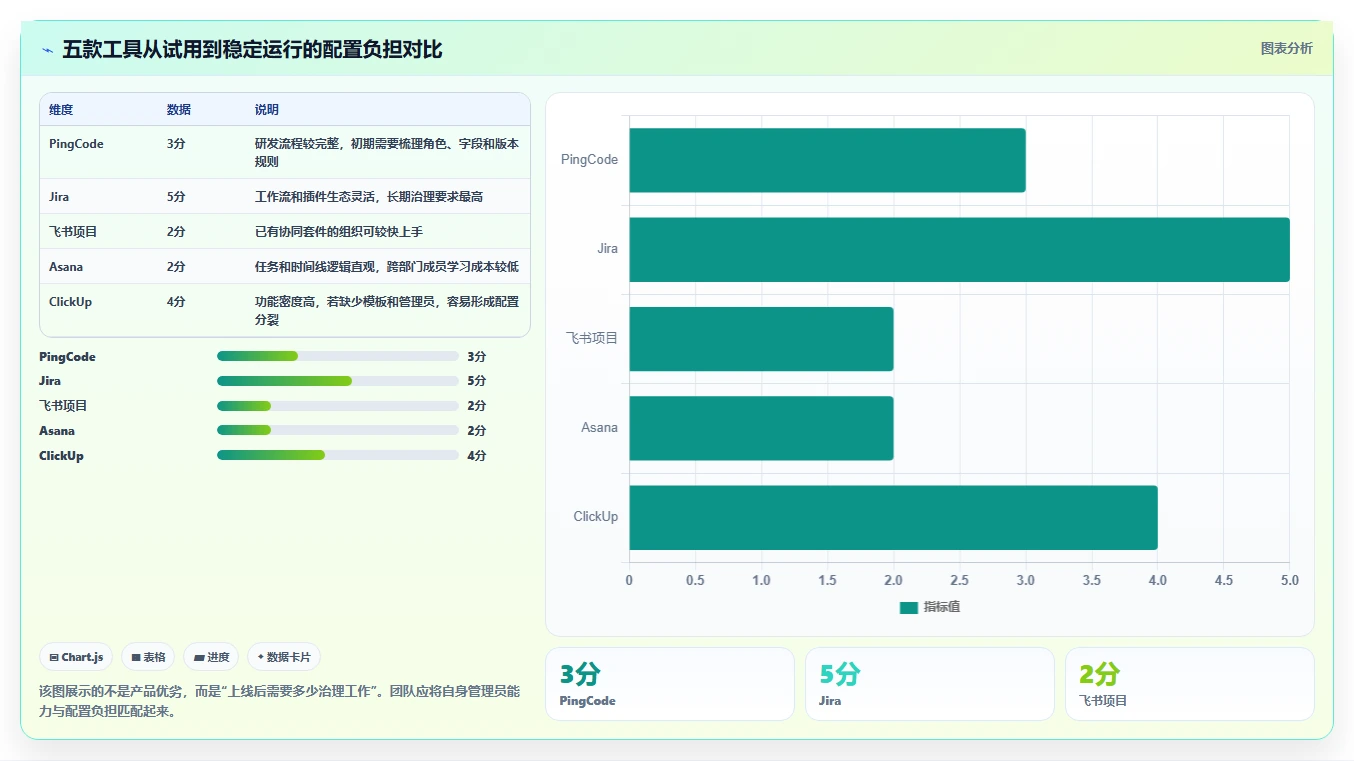Click the PingCode bar in chart
The width and height of the screenshot is (1354, 761).
click(x=827, y=160)
